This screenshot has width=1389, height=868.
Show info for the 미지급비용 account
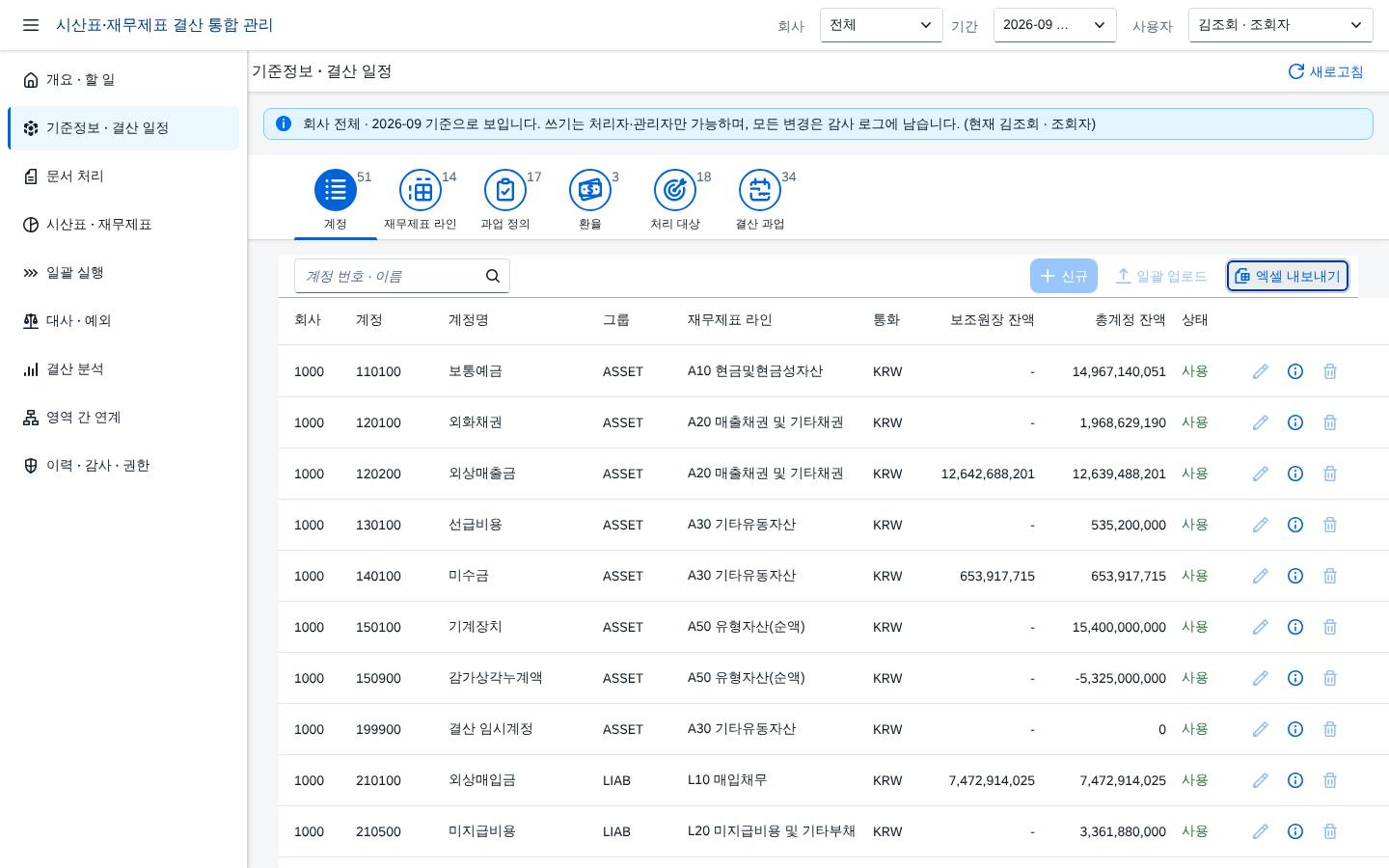(x=1295, y=831)
